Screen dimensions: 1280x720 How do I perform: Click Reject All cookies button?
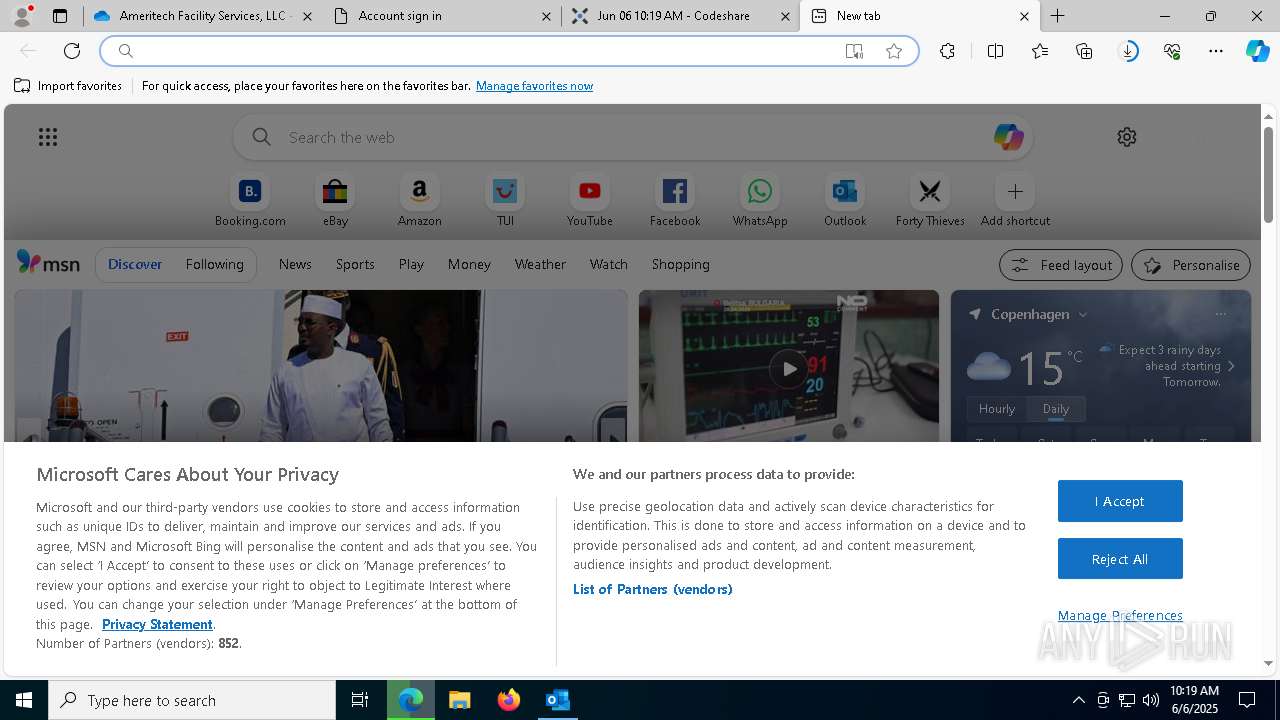(1120, 559)
